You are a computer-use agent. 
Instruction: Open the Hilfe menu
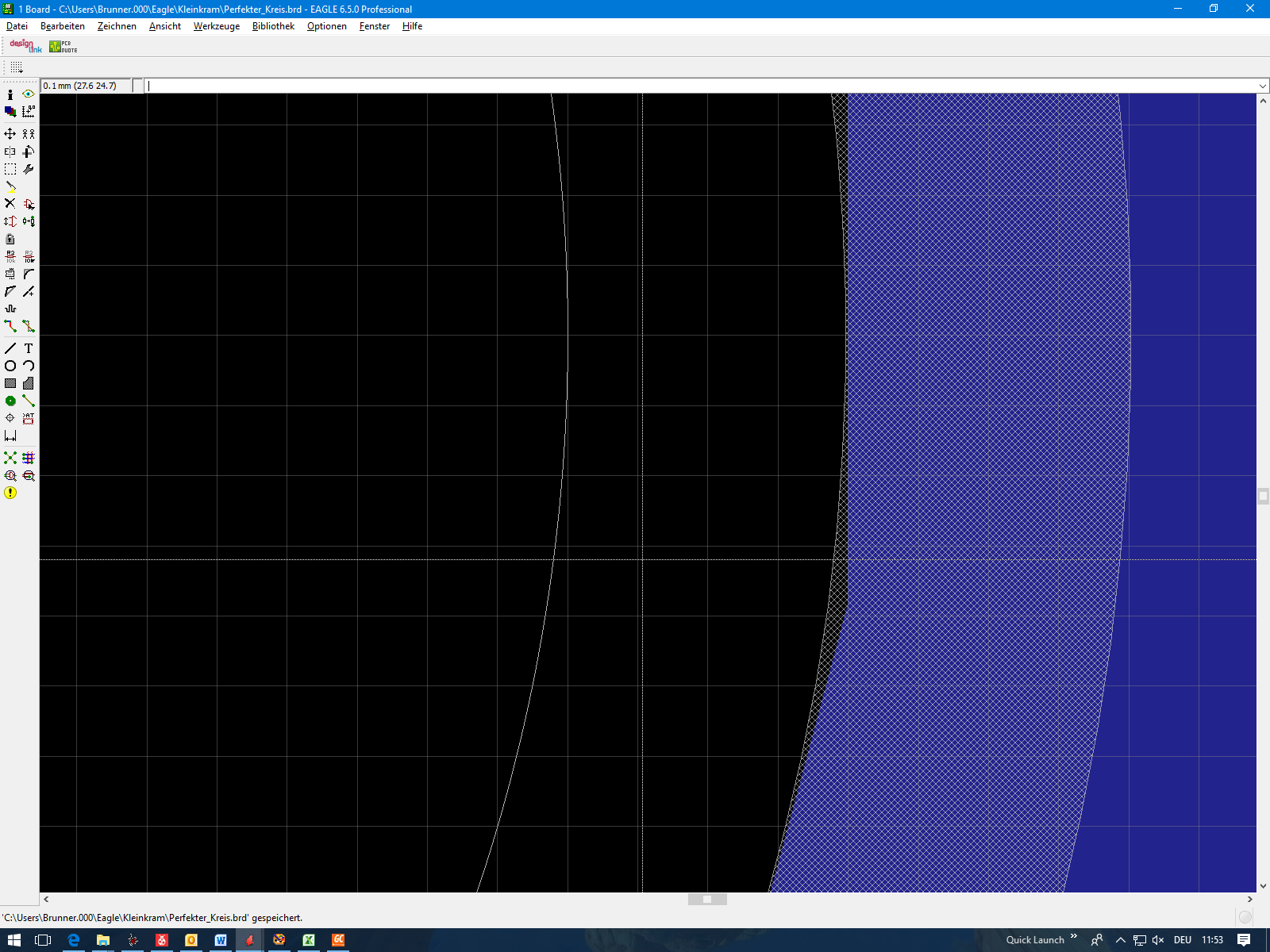pyautogui.click(x=412, y=26)
